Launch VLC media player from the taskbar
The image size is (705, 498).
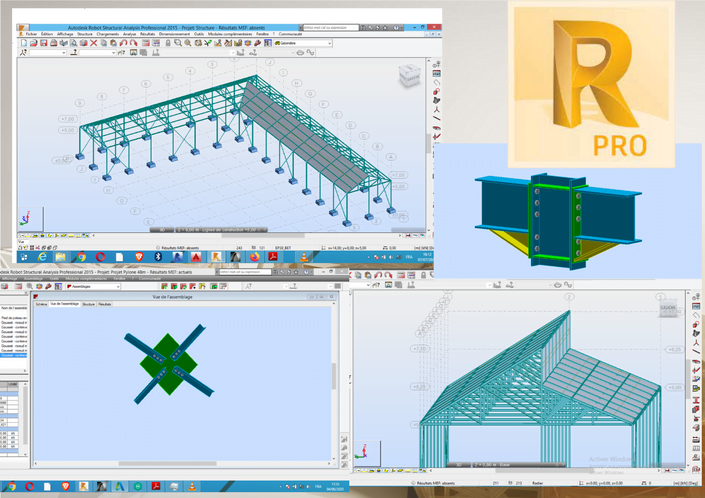305,257
